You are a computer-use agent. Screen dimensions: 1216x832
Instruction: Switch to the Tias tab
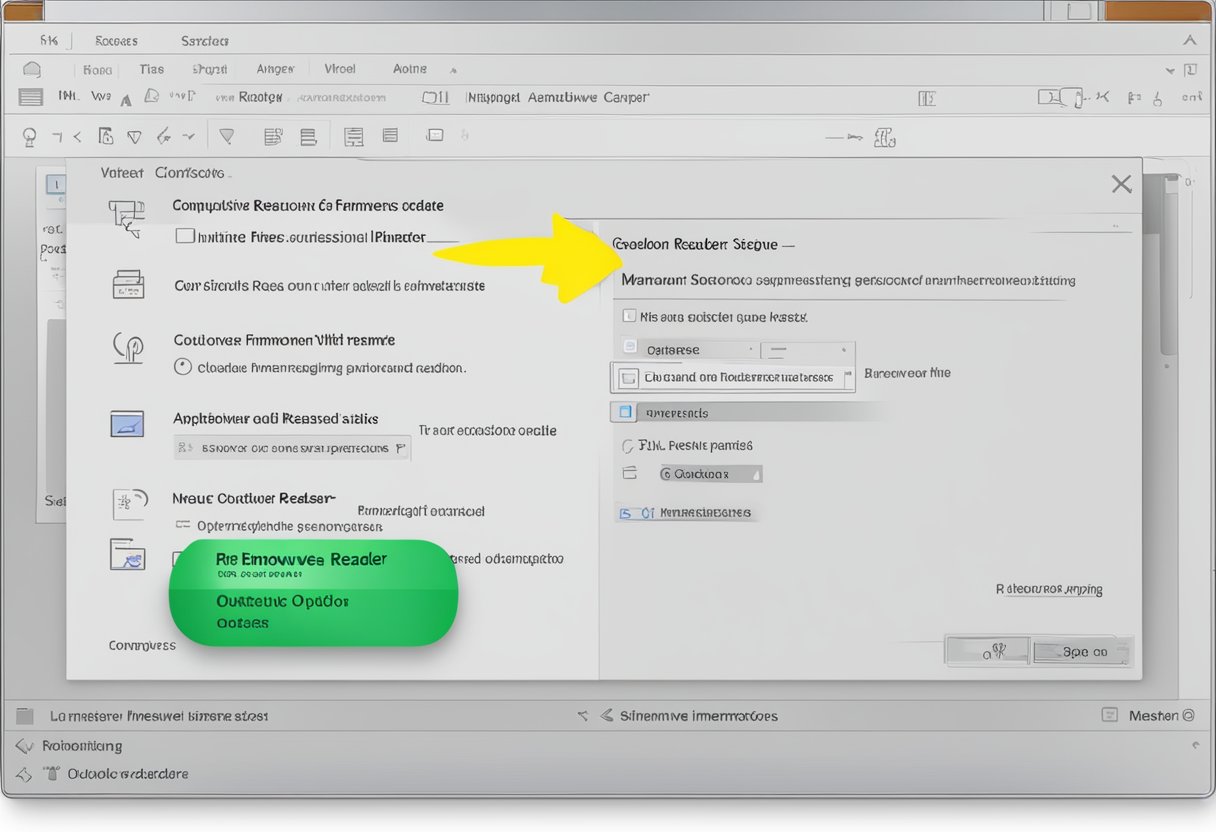point(151,69)
